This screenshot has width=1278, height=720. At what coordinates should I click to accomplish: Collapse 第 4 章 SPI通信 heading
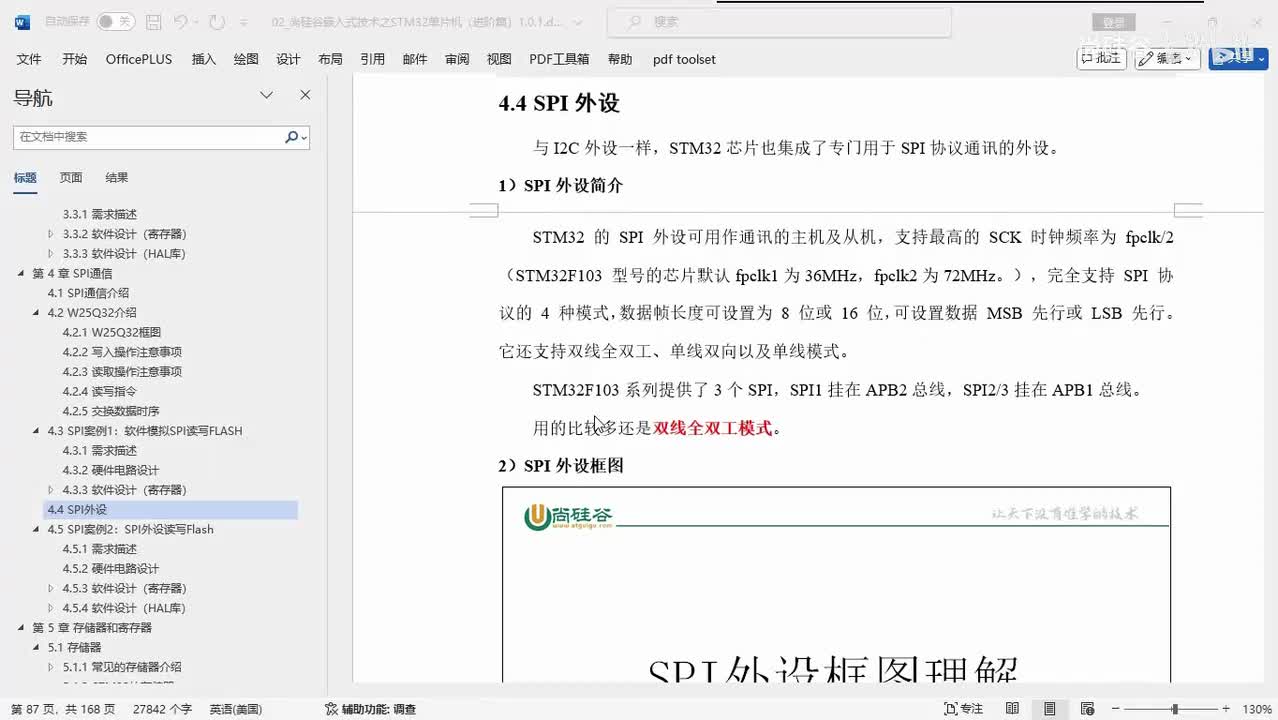tap(21, 273)
